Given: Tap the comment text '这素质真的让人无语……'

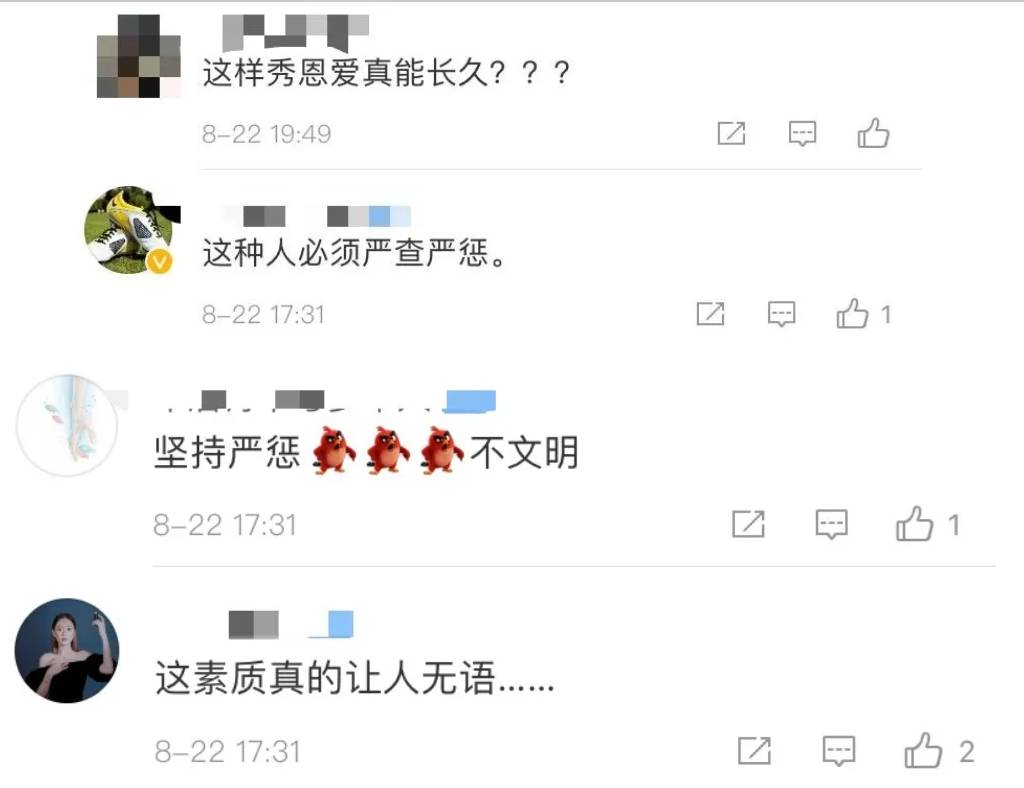Looking at the screenshot, I should point(355,677).
